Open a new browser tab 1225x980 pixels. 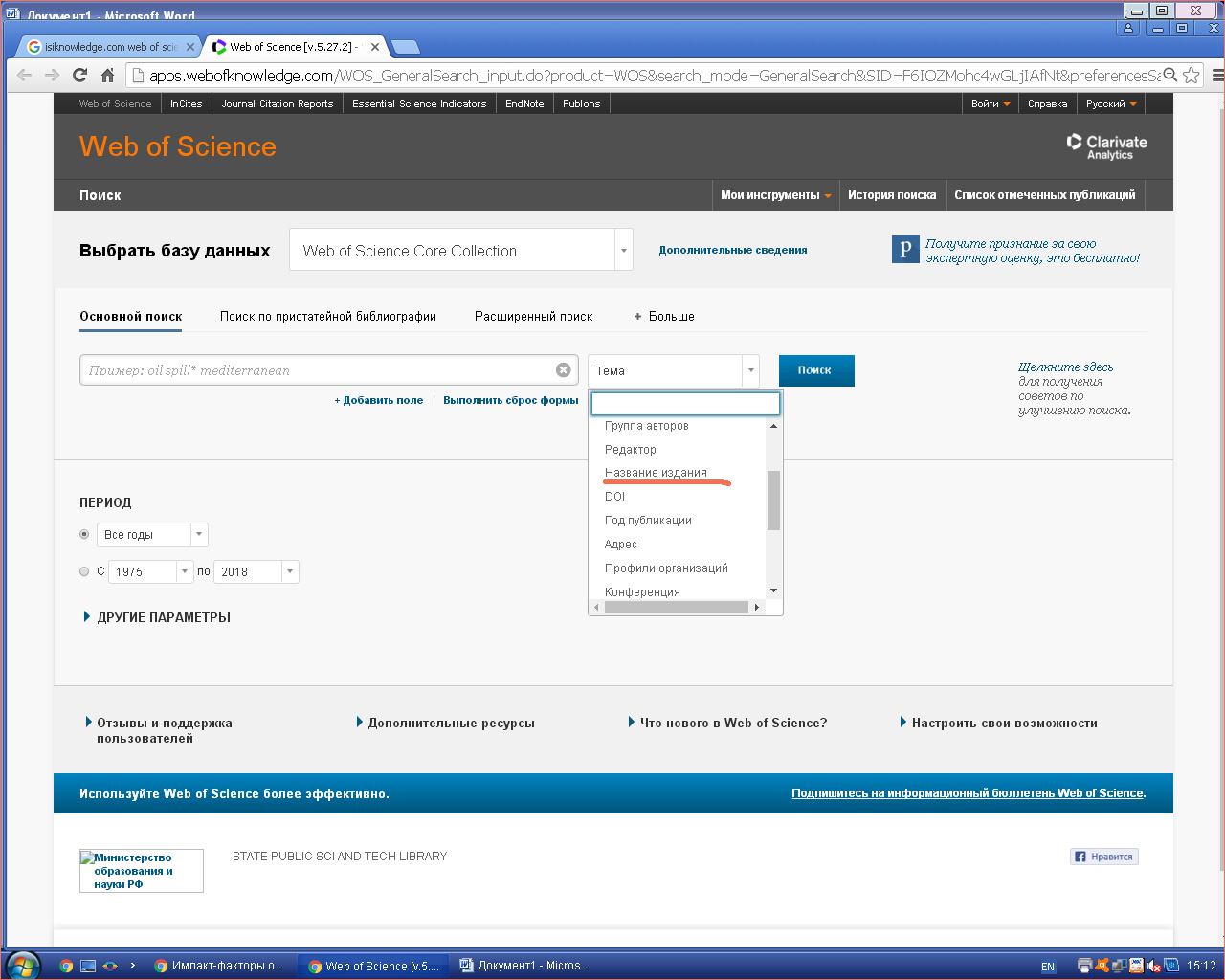click(x=406, y=47)
